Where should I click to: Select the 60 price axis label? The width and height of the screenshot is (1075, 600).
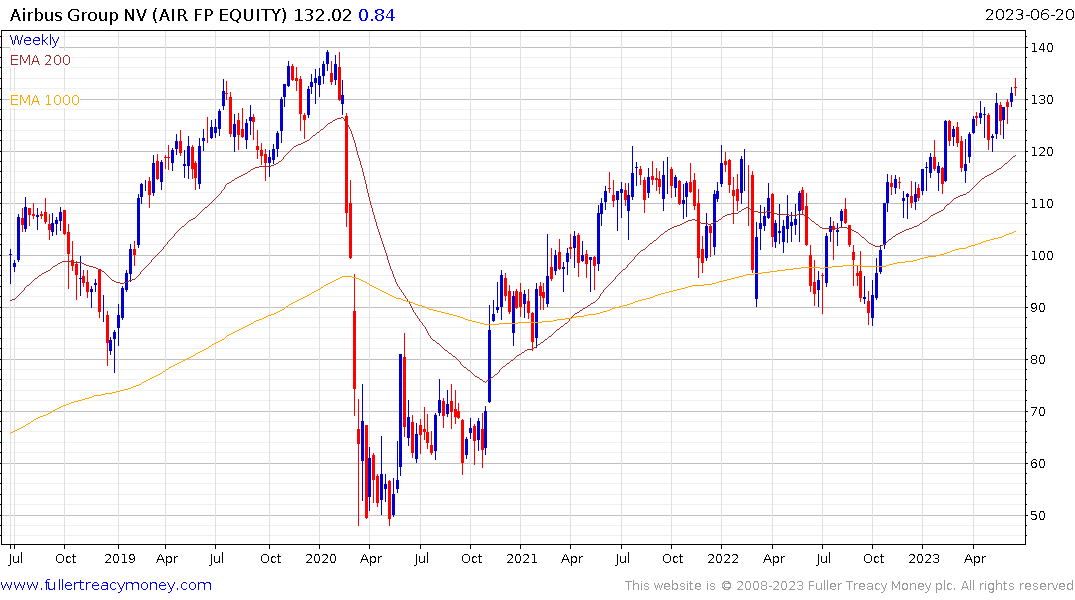[1038, 464]
